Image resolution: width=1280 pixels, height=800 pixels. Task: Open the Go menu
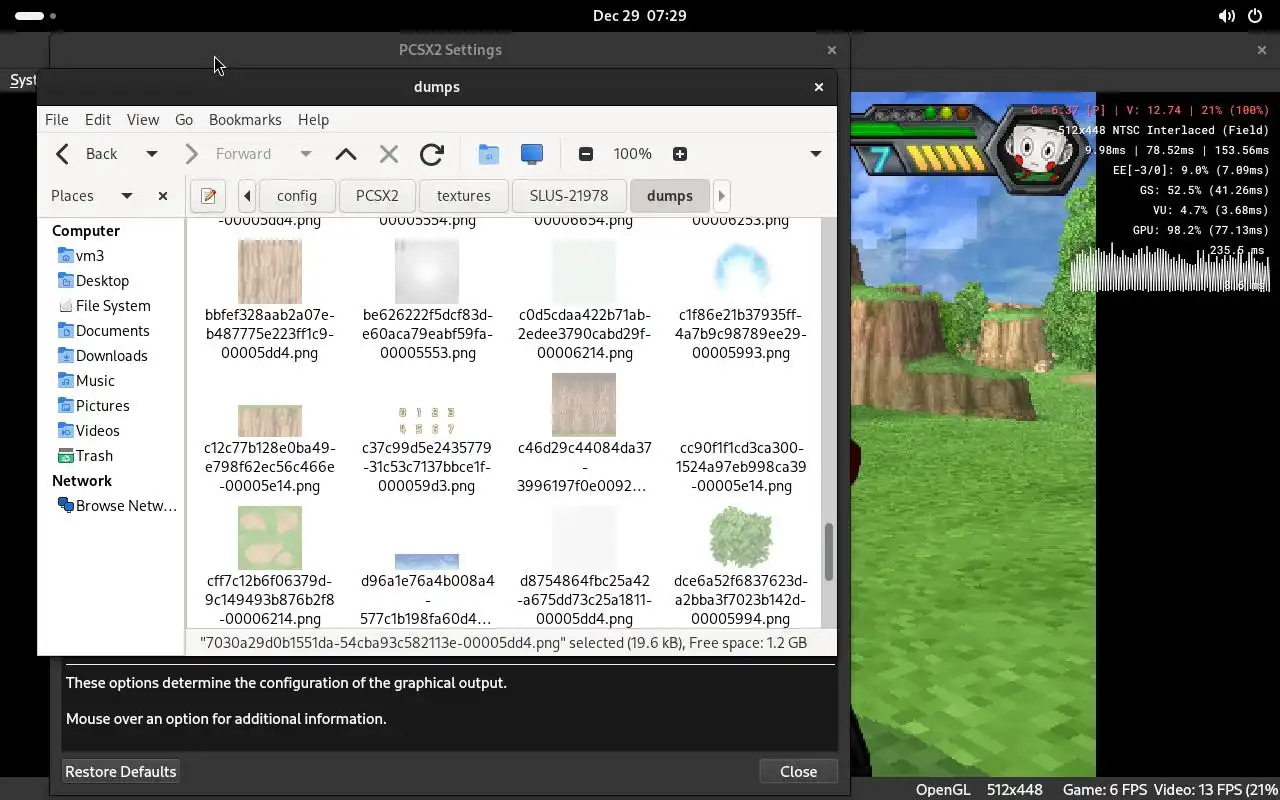click(184, 119)
